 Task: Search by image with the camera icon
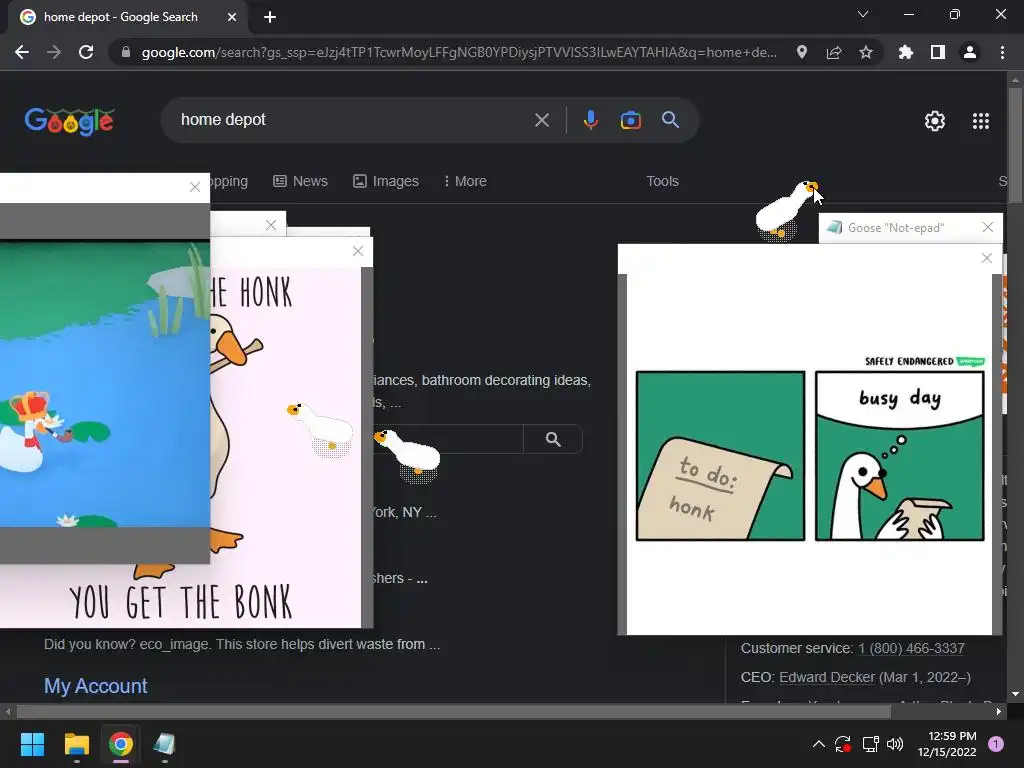[x=630, y=120]
